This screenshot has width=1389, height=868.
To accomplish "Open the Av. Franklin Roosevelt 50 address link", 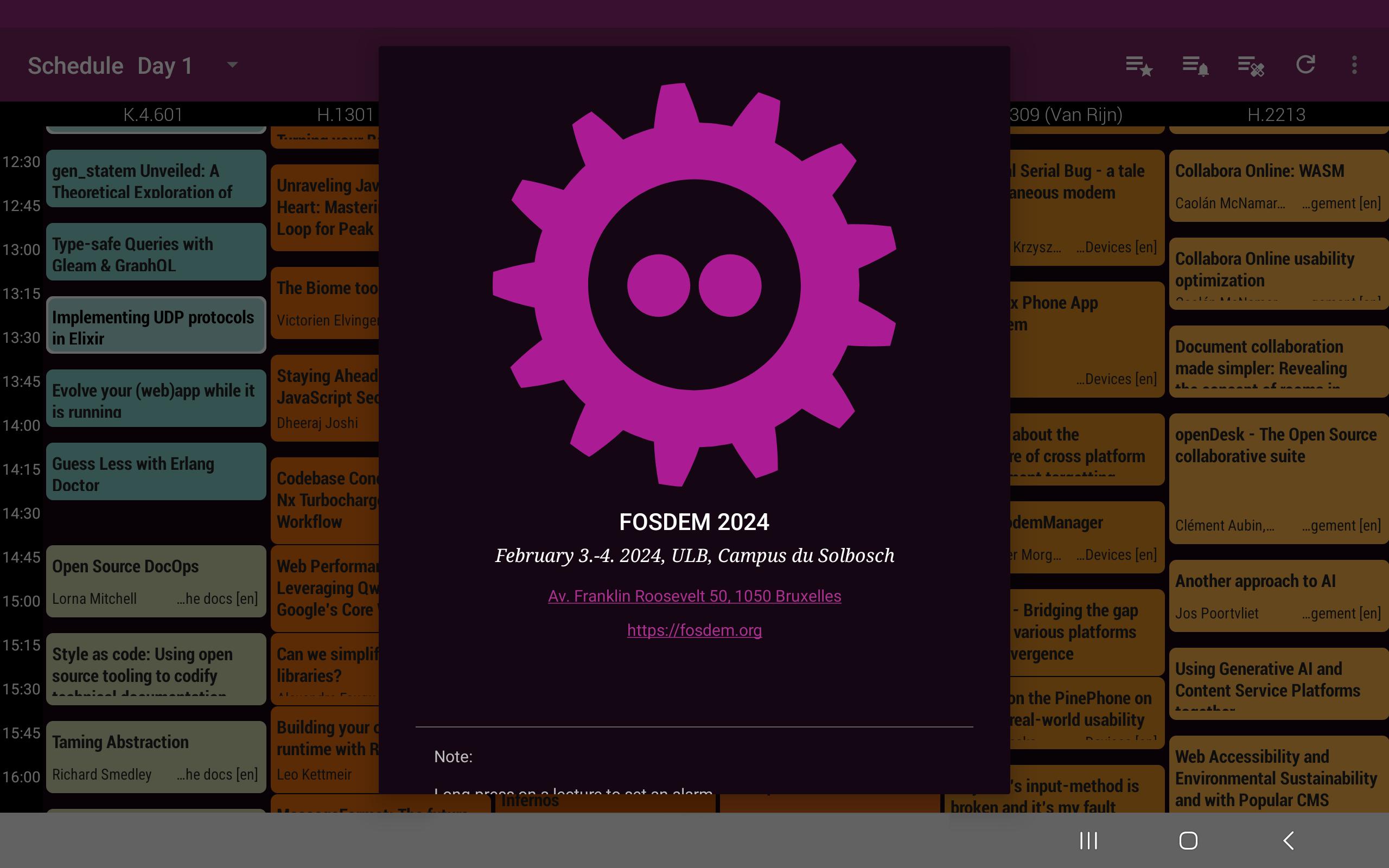I will [694, 596].
